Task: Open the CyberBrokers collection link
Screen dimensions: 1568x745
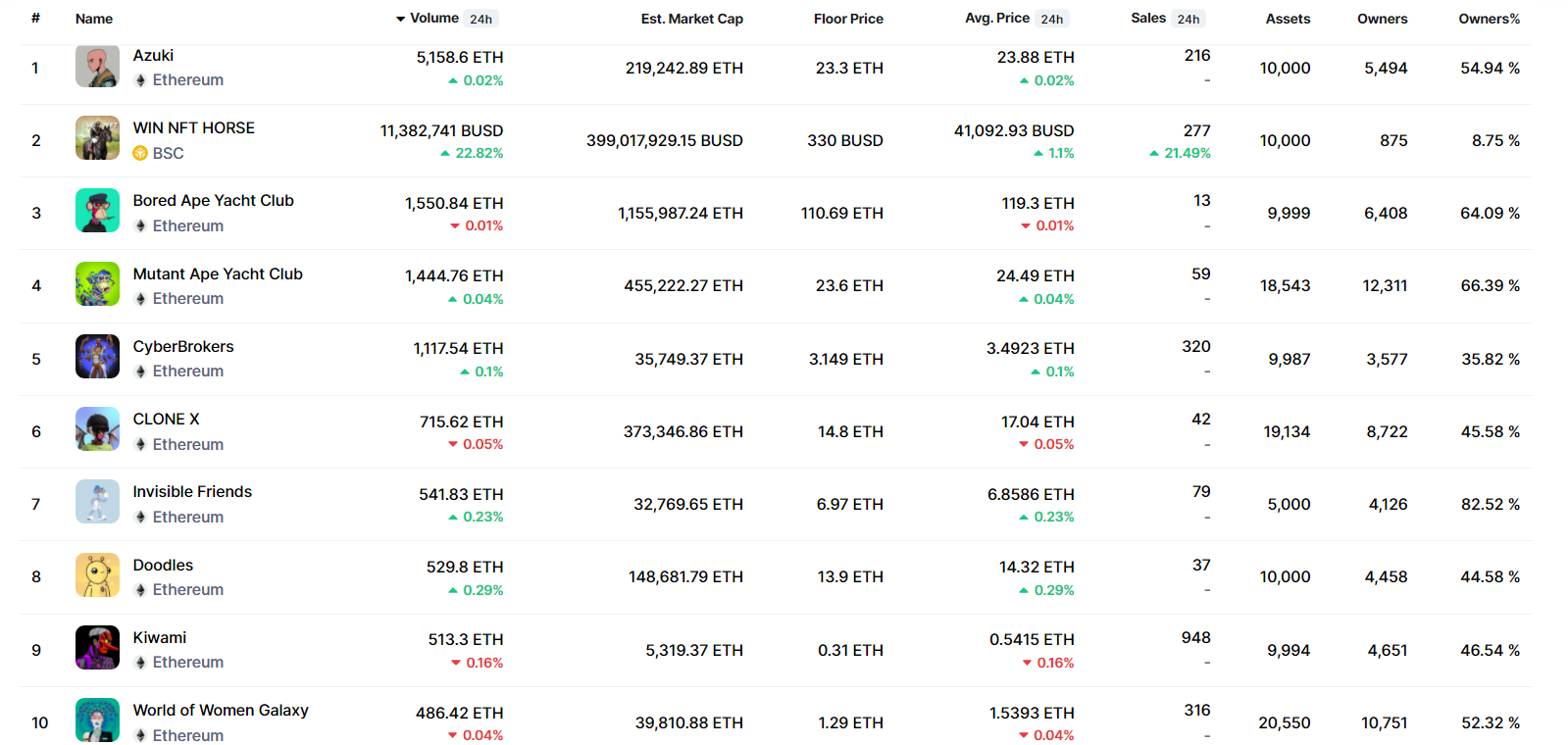Action: 183,346
